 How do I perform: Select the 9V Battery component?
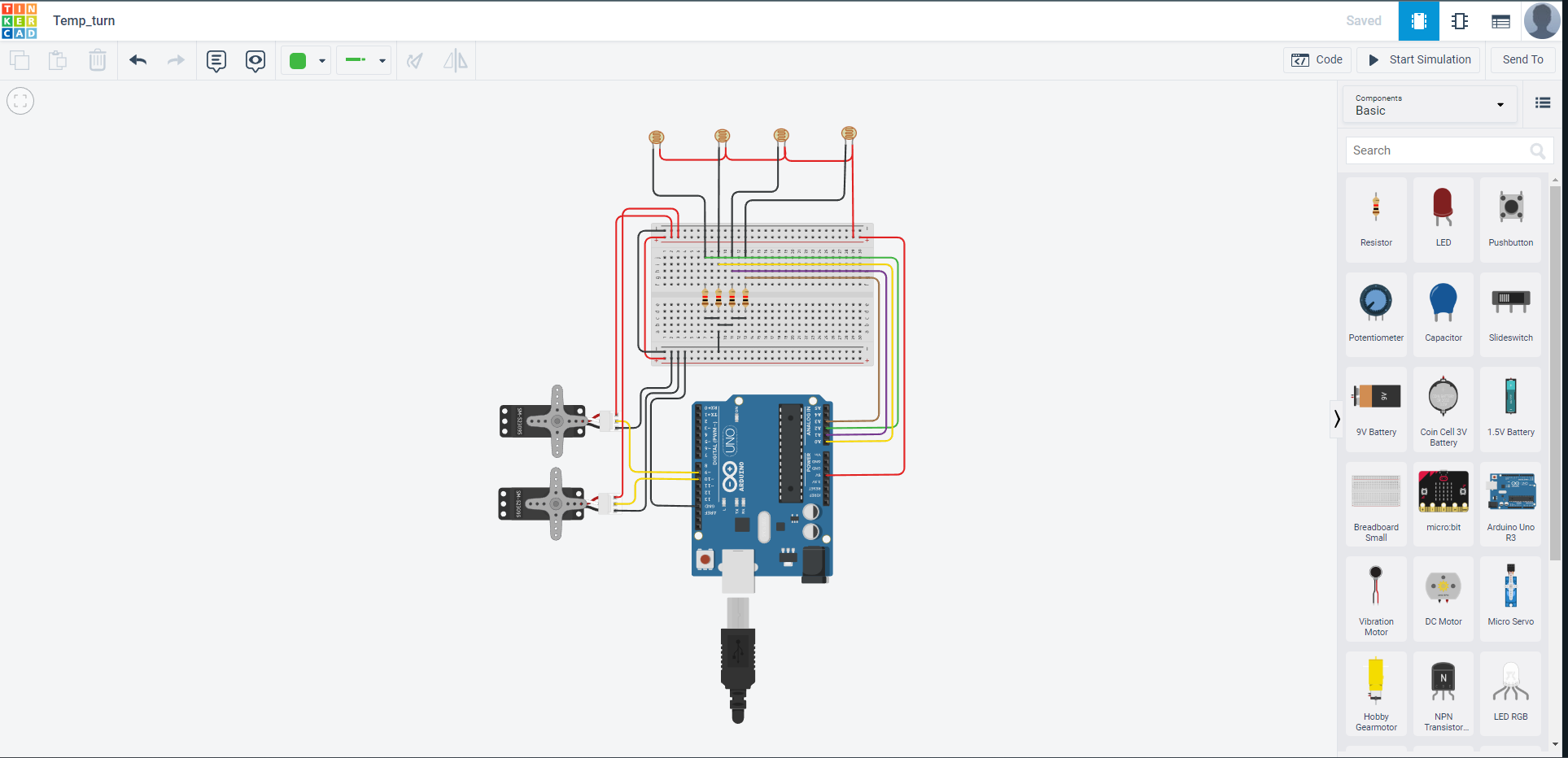(1376, 408)
